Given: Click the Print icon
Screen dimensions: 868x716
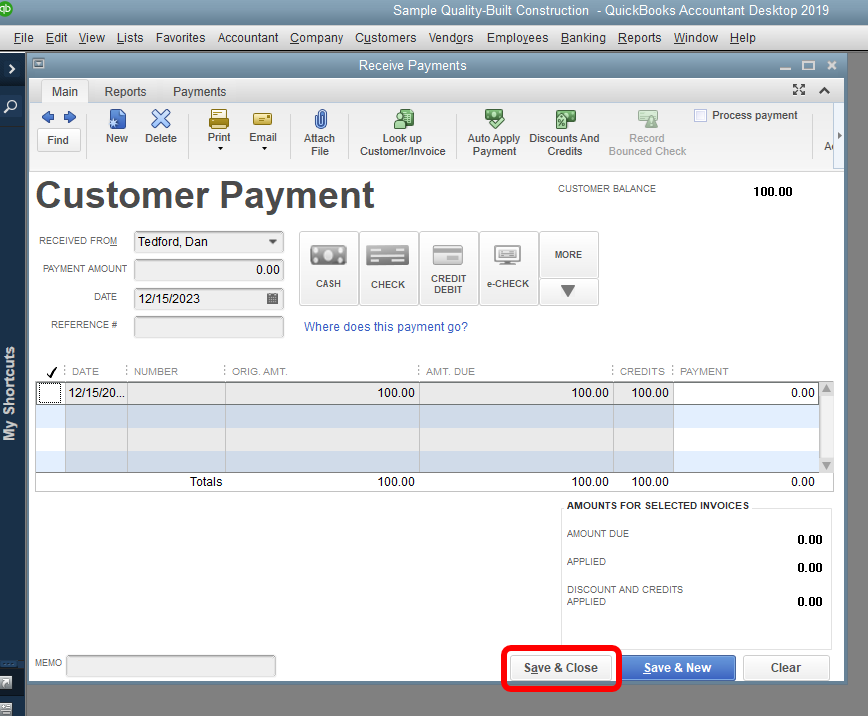Looking at the screenshot, I should click(219, 119).
